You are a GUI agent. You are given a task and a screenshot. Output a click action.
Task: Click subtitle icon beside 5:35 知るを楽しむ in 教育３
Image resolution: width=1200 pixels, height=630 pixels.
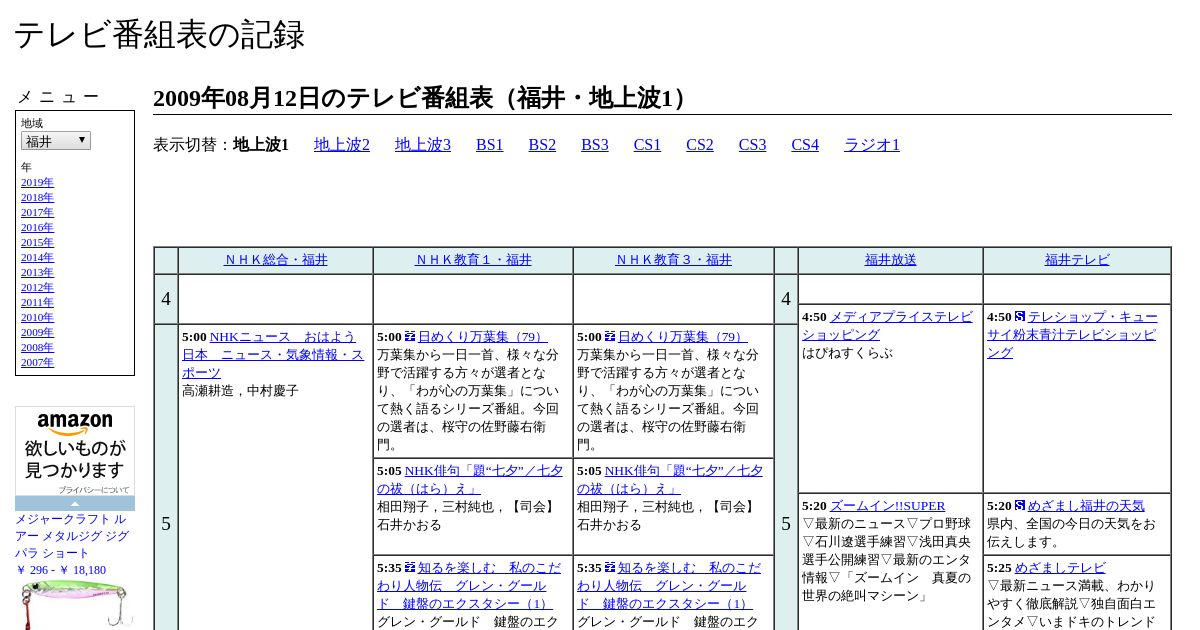coord(610,567)
